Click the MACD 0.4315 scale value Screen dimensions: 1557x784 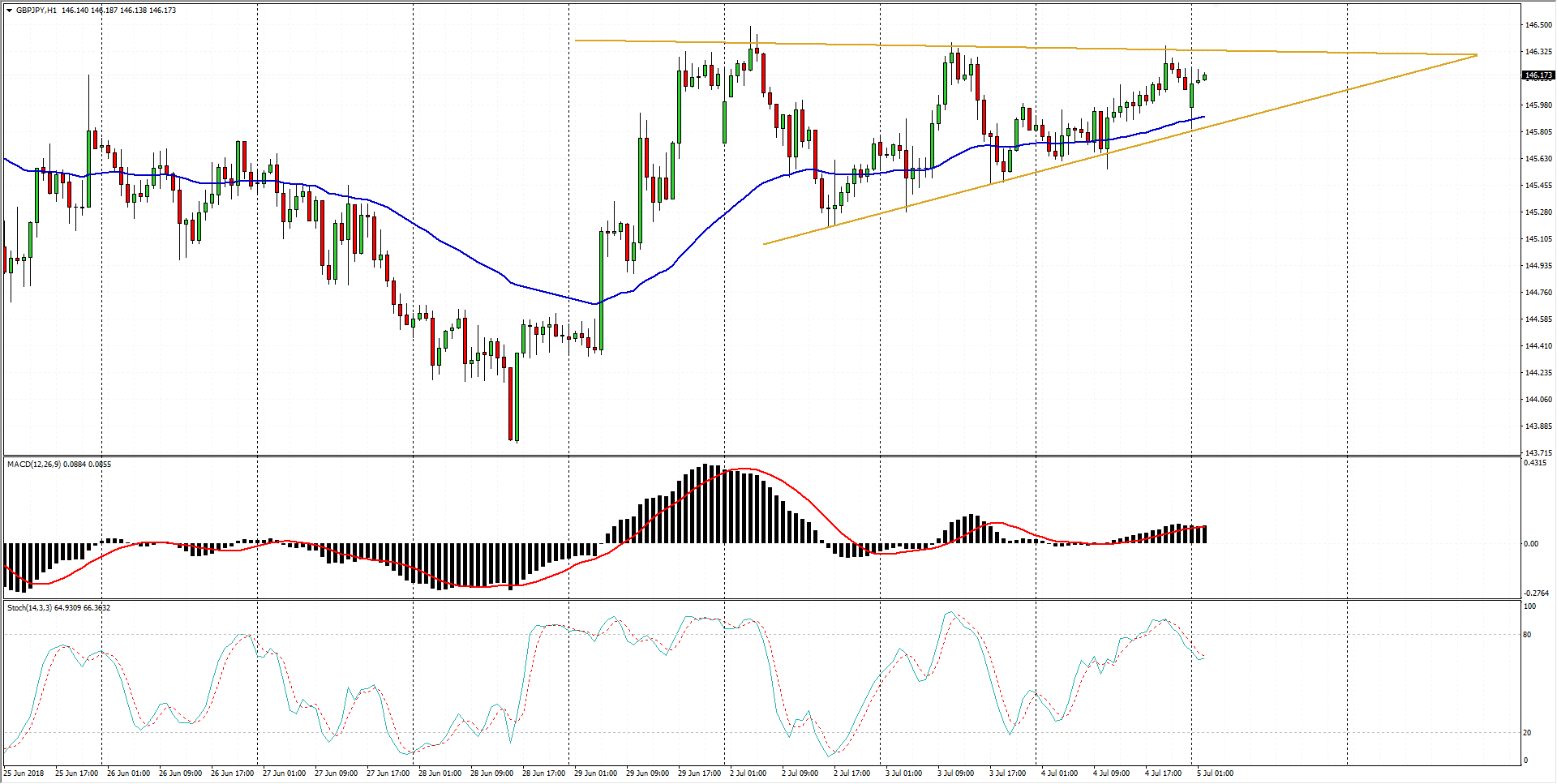click(x=1535, y=463)
